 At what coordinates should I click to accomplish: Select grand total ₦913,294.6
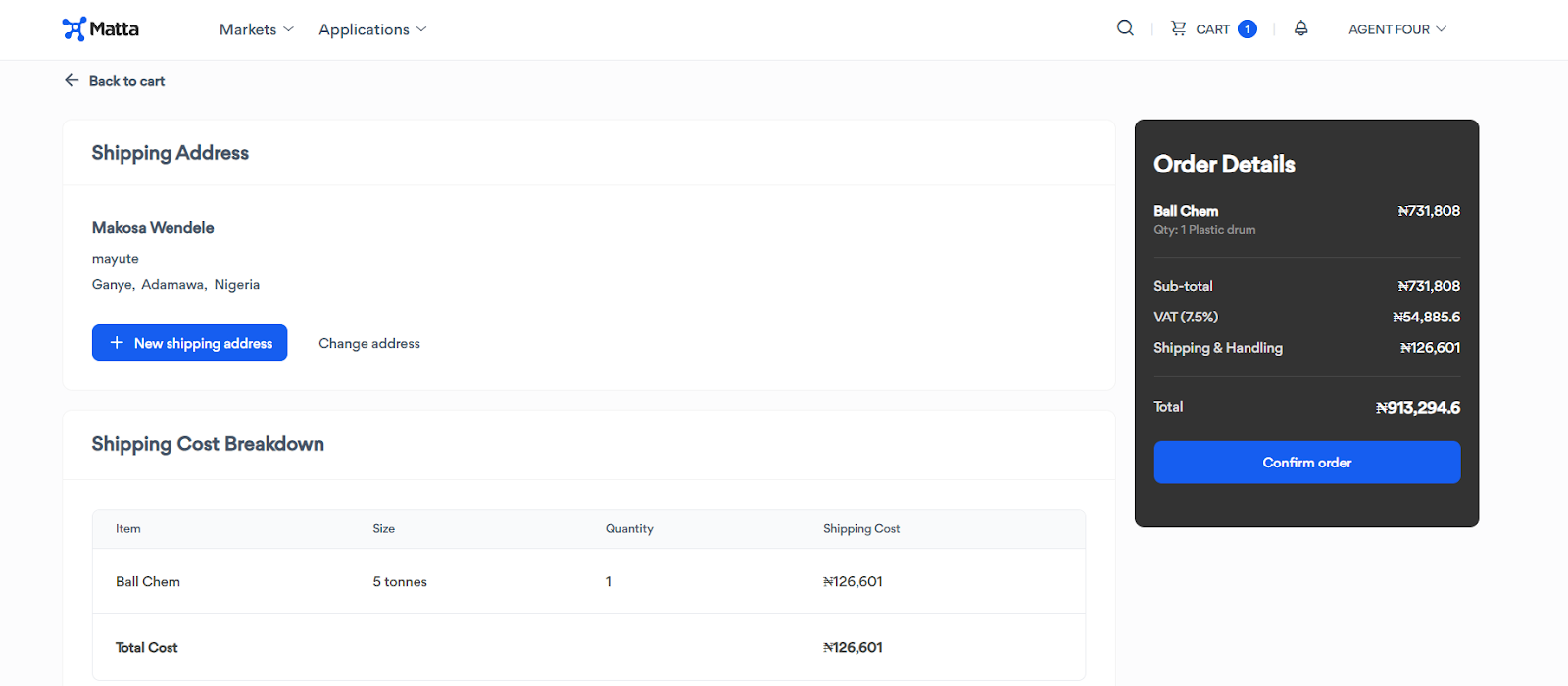pyautogui.click(x=1418, y=408)
